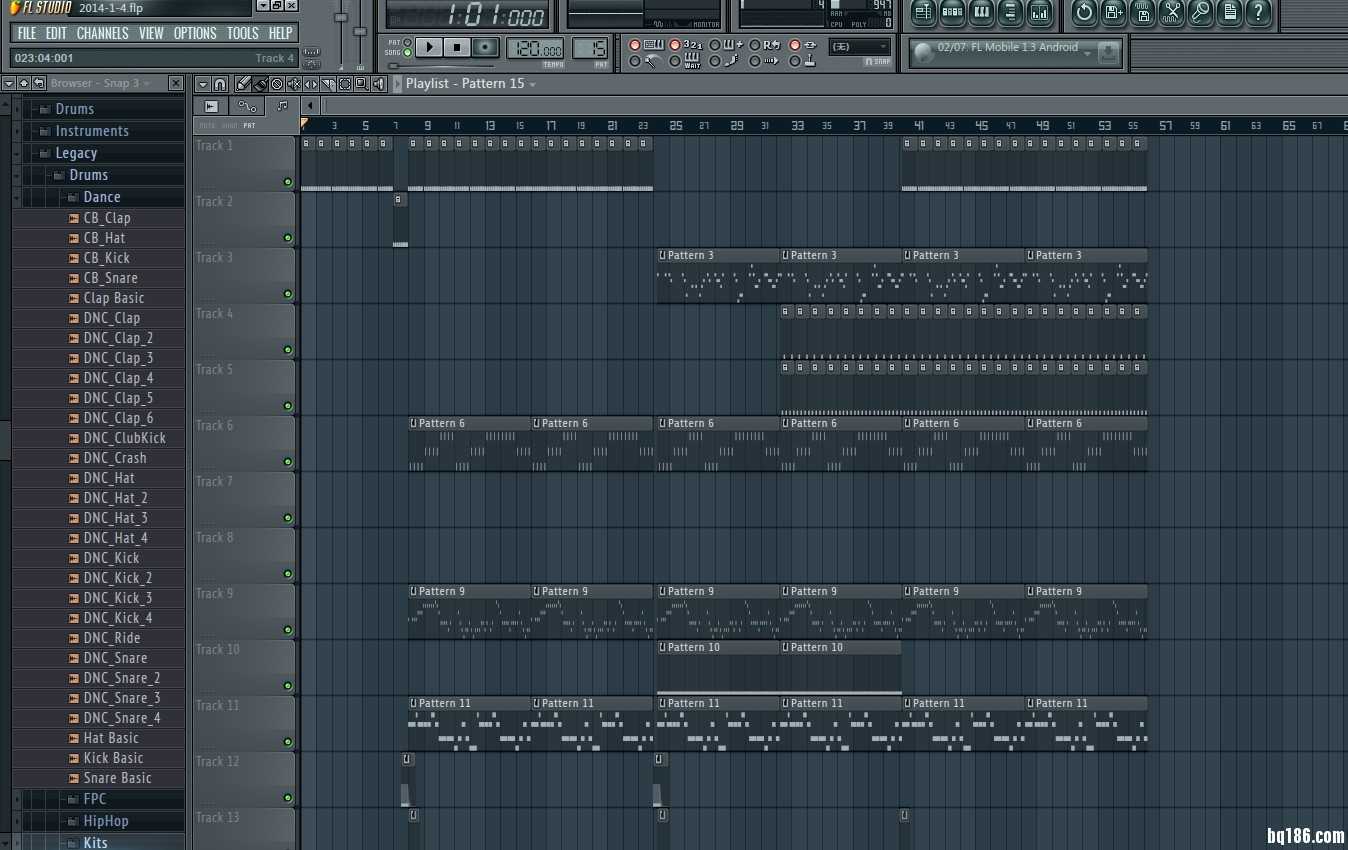This screenshot has width=1348, height=850.
Task: Open the Browser - Snap 3 dropdown
Action: [101, 83]
